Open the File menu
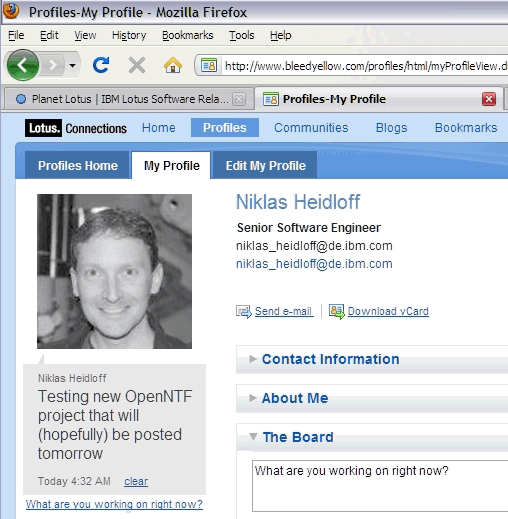Viewport: 508px width, 519px height. pos(16,35)
